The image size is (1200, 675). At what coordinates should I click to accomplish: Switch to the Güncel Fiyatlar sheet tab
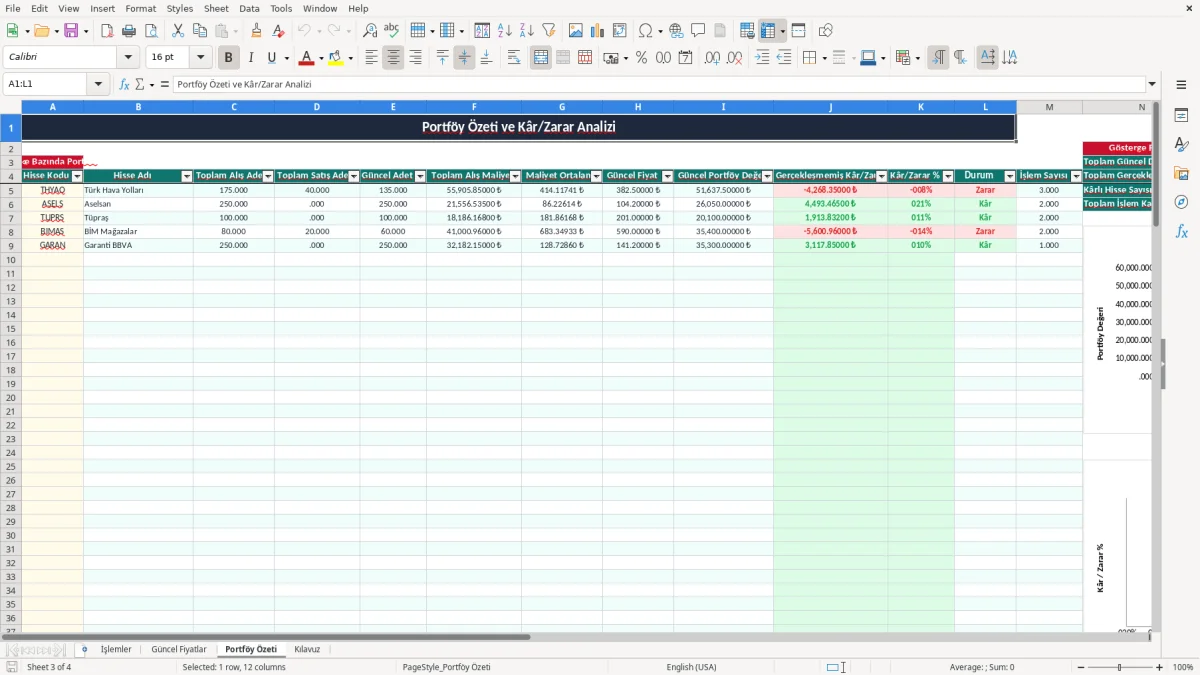[x=179, y=649]
